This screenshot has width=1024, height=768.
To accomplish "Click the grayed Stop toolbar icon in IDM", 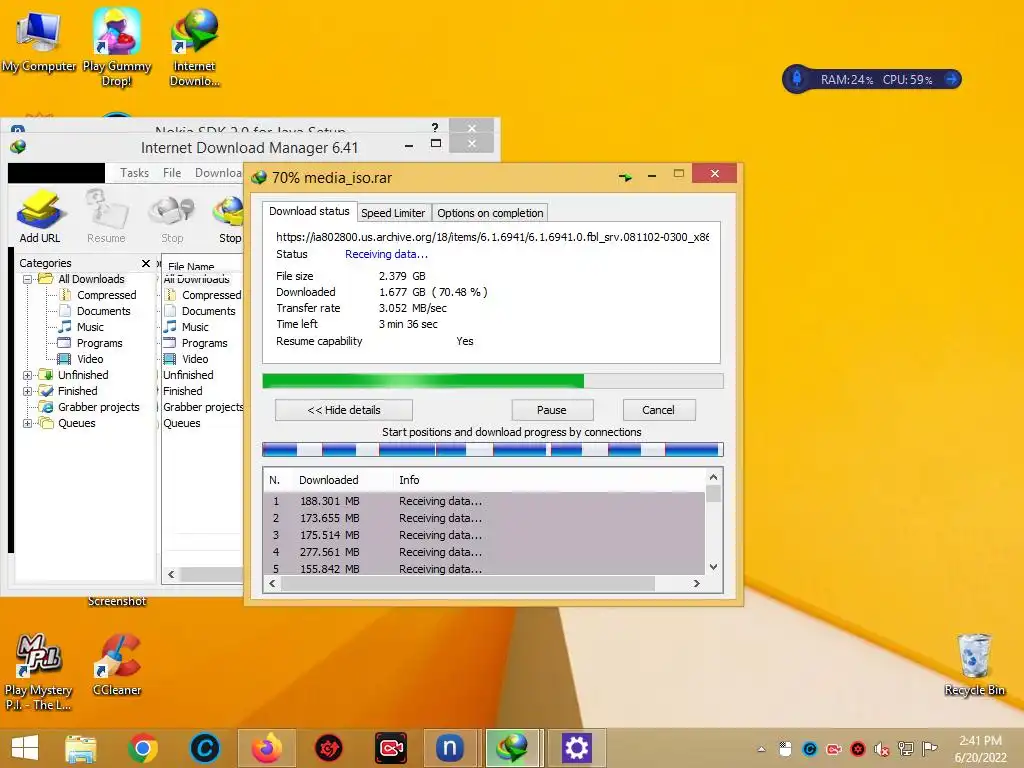I will click(172, 216).
